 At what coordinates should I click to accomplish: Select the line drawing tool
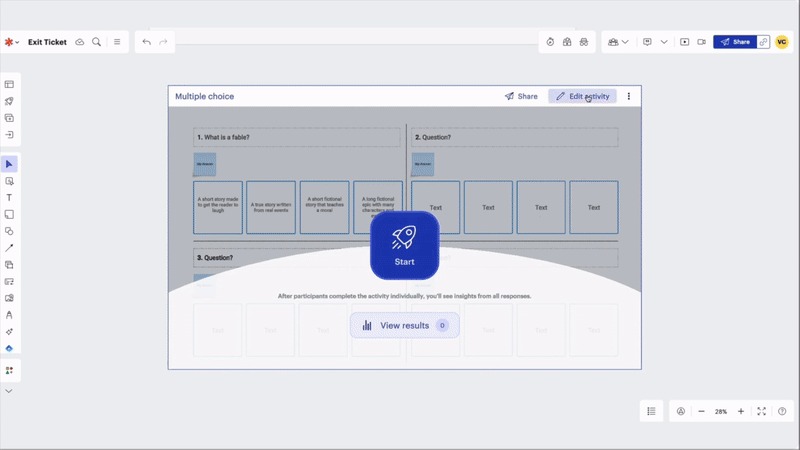[x=9, y=248]
